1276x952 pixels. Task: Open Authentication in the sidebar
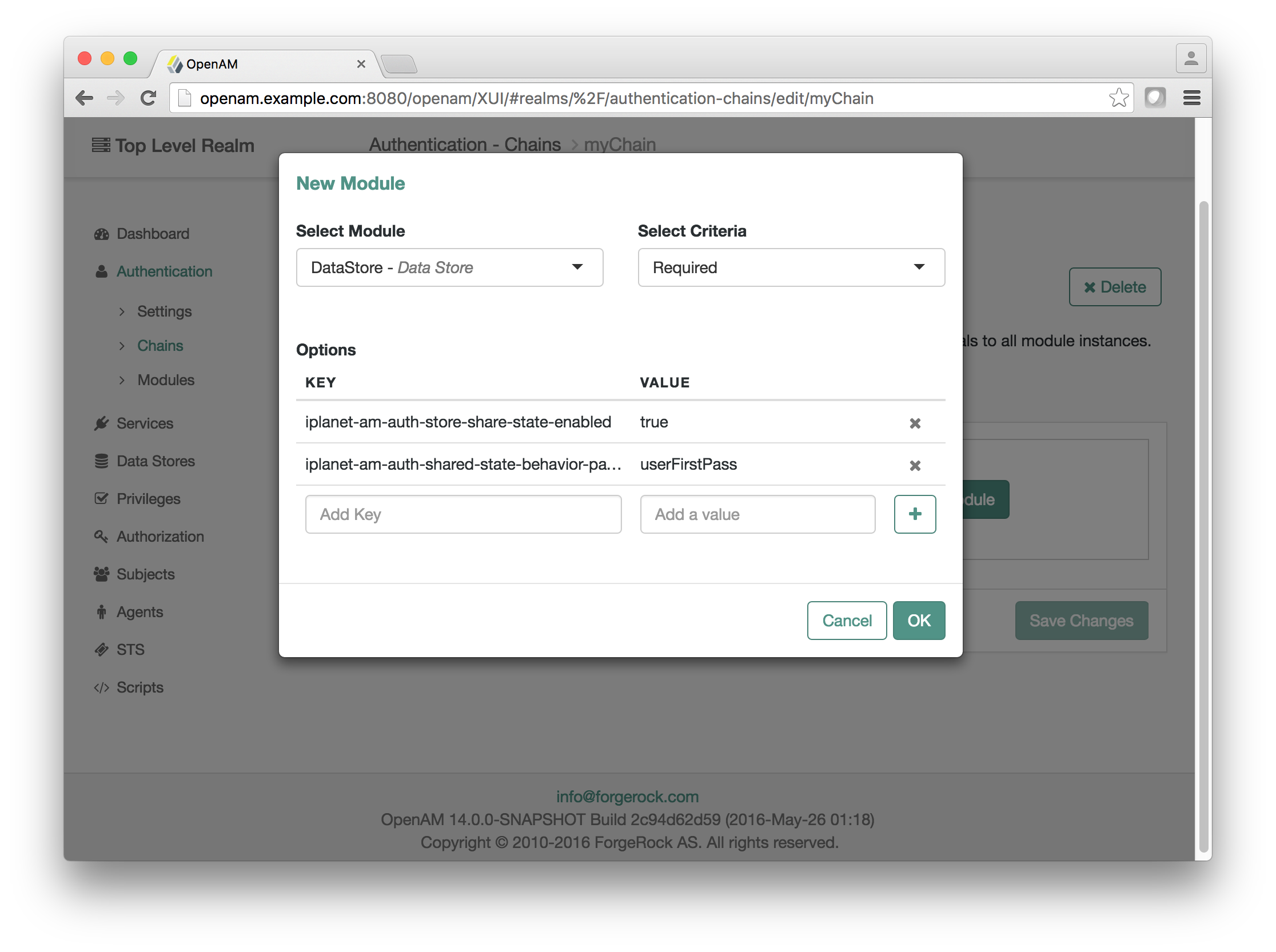[164, 271]
